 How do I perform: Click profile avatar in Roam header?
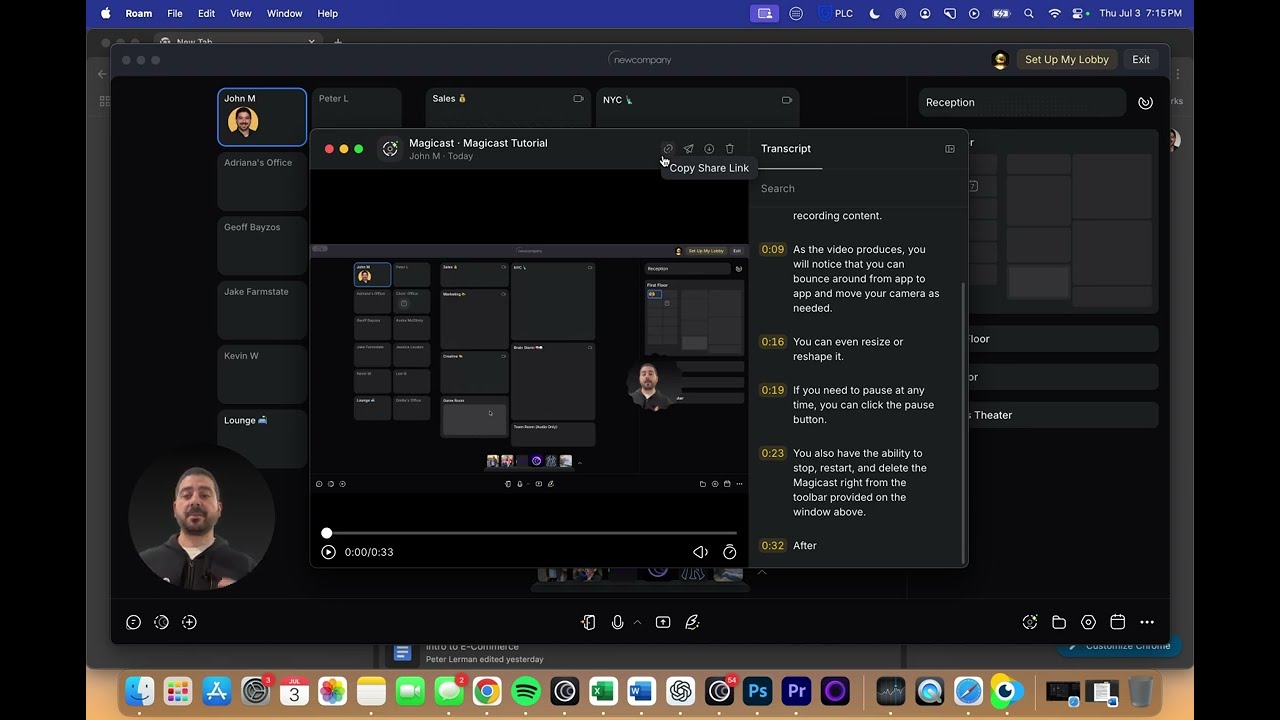point(1000,60)
